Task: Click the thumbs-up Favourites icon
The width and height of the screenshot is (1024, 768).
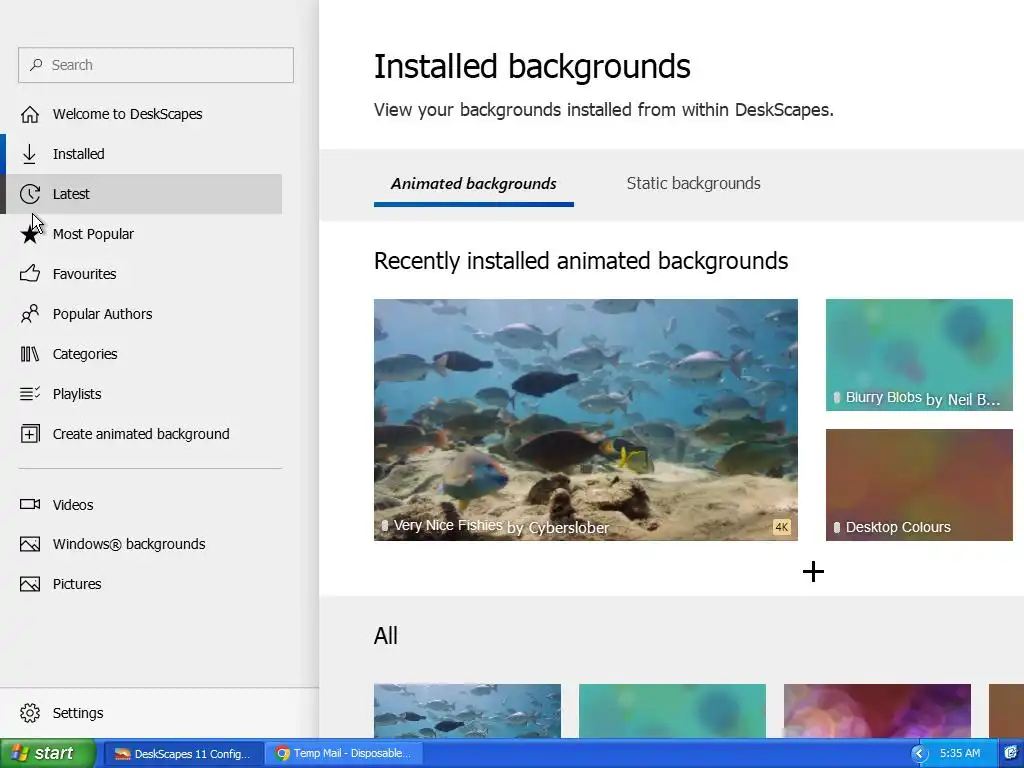Action: [x=29, y=274]
